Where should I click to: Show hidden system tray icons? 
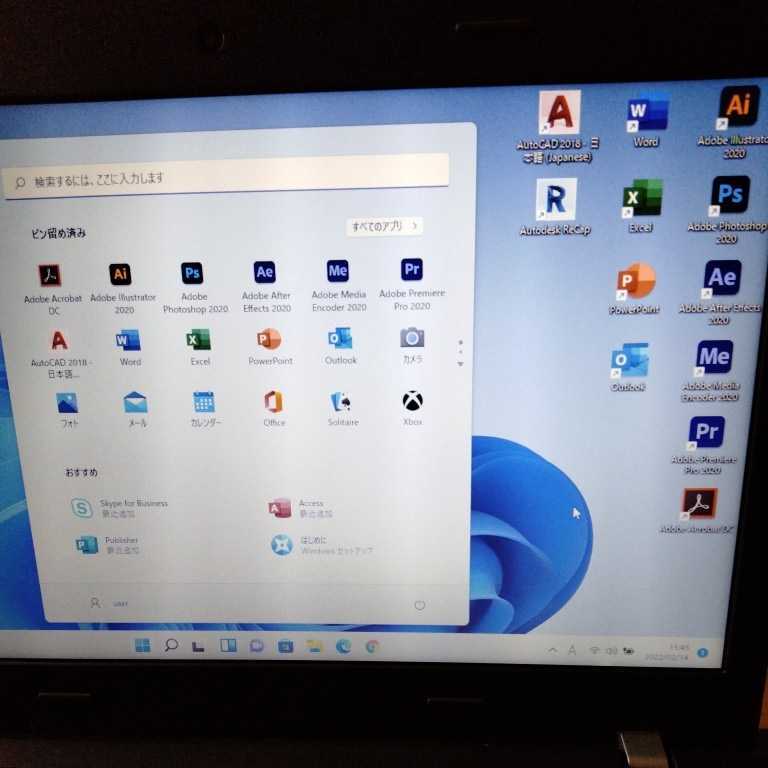[x=552, y=650]
